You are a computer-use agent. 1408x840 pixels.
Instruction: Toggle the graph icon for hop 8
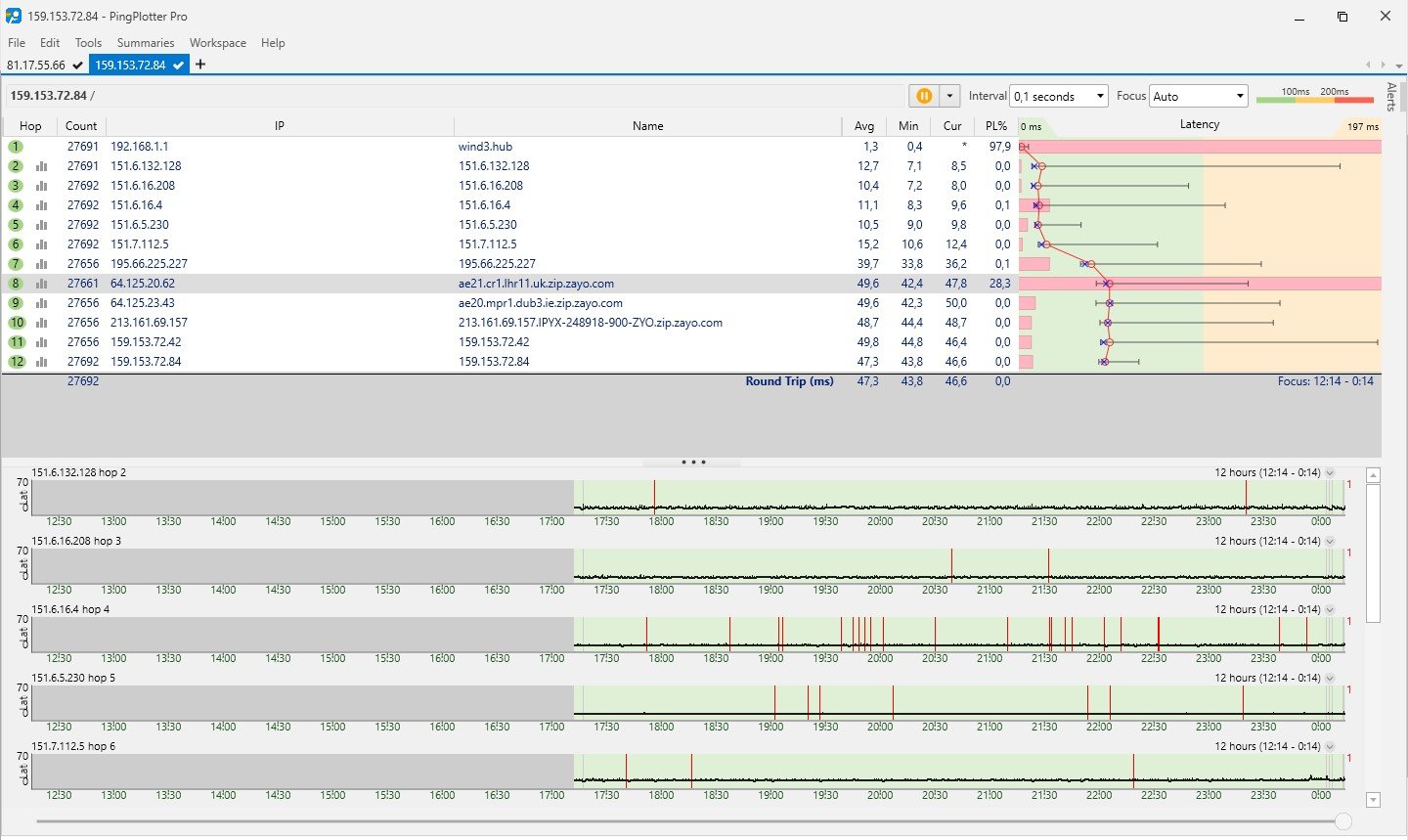pos(42,284)
